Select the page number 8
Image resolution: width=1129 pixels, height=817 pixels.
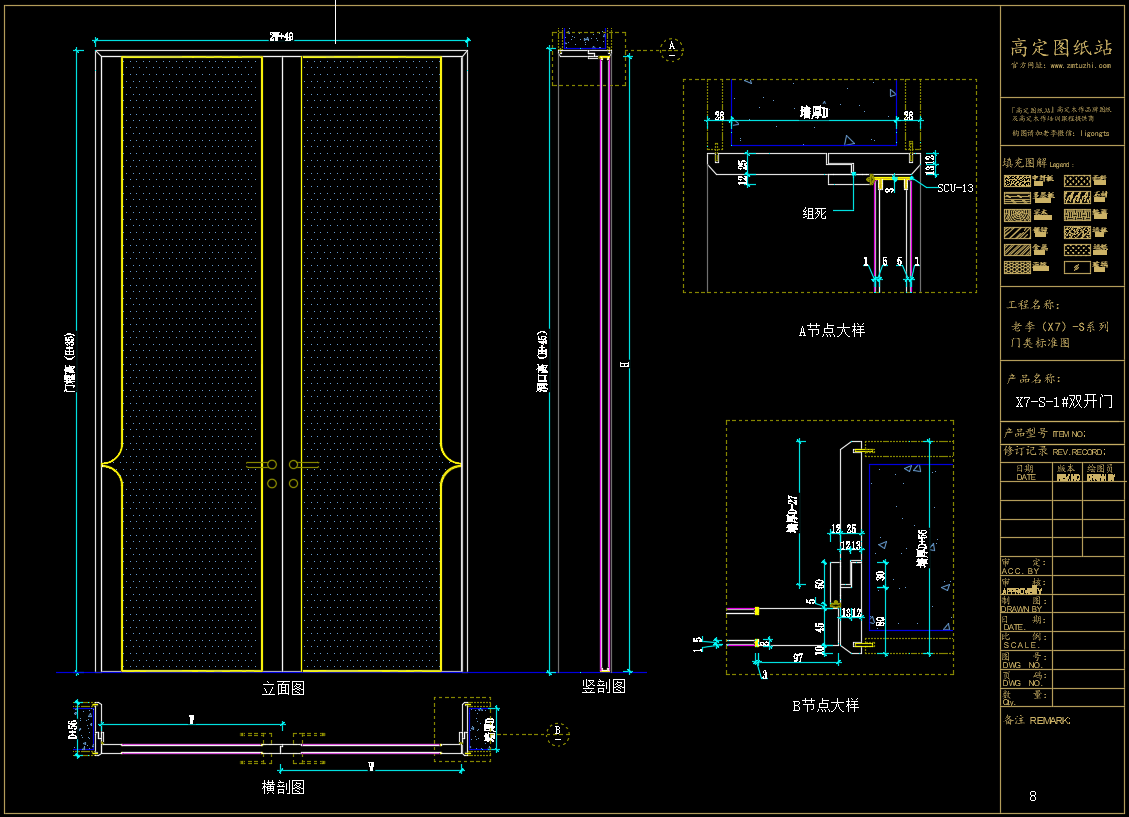tap(1033, 796)
